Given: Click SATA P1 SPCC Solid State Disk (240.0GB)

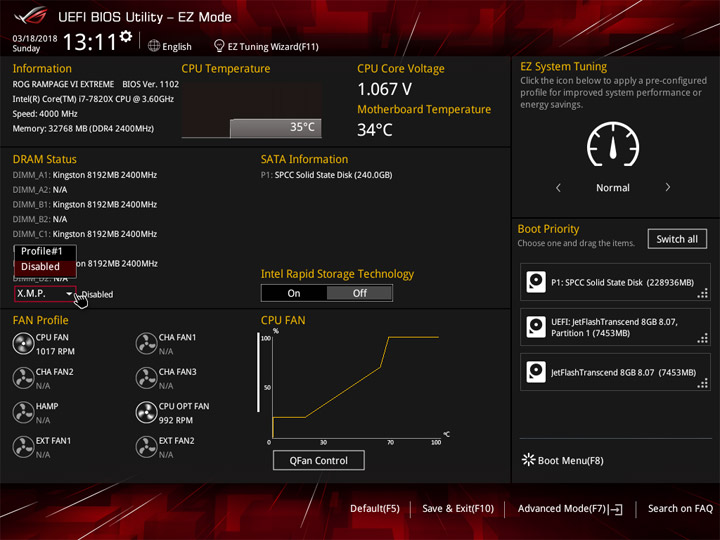Looking at the screenshot, I should pos(326,175).
